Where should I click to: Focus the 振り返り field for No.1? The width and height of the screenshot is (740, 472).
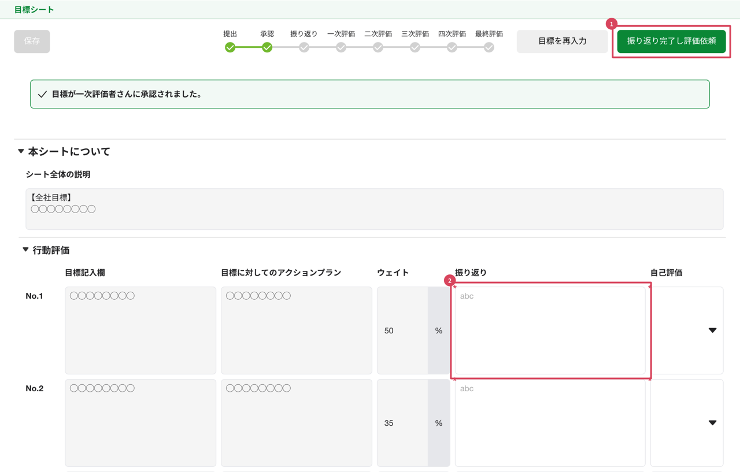(550, 330)
